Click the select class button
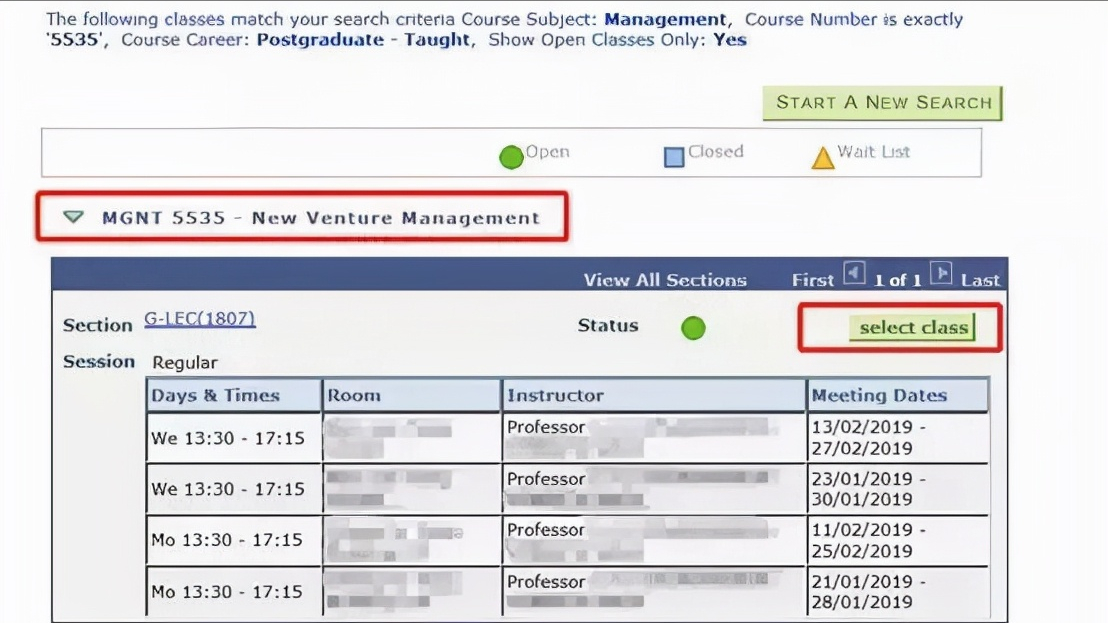The image size is (1108, 623). [912, 328]
